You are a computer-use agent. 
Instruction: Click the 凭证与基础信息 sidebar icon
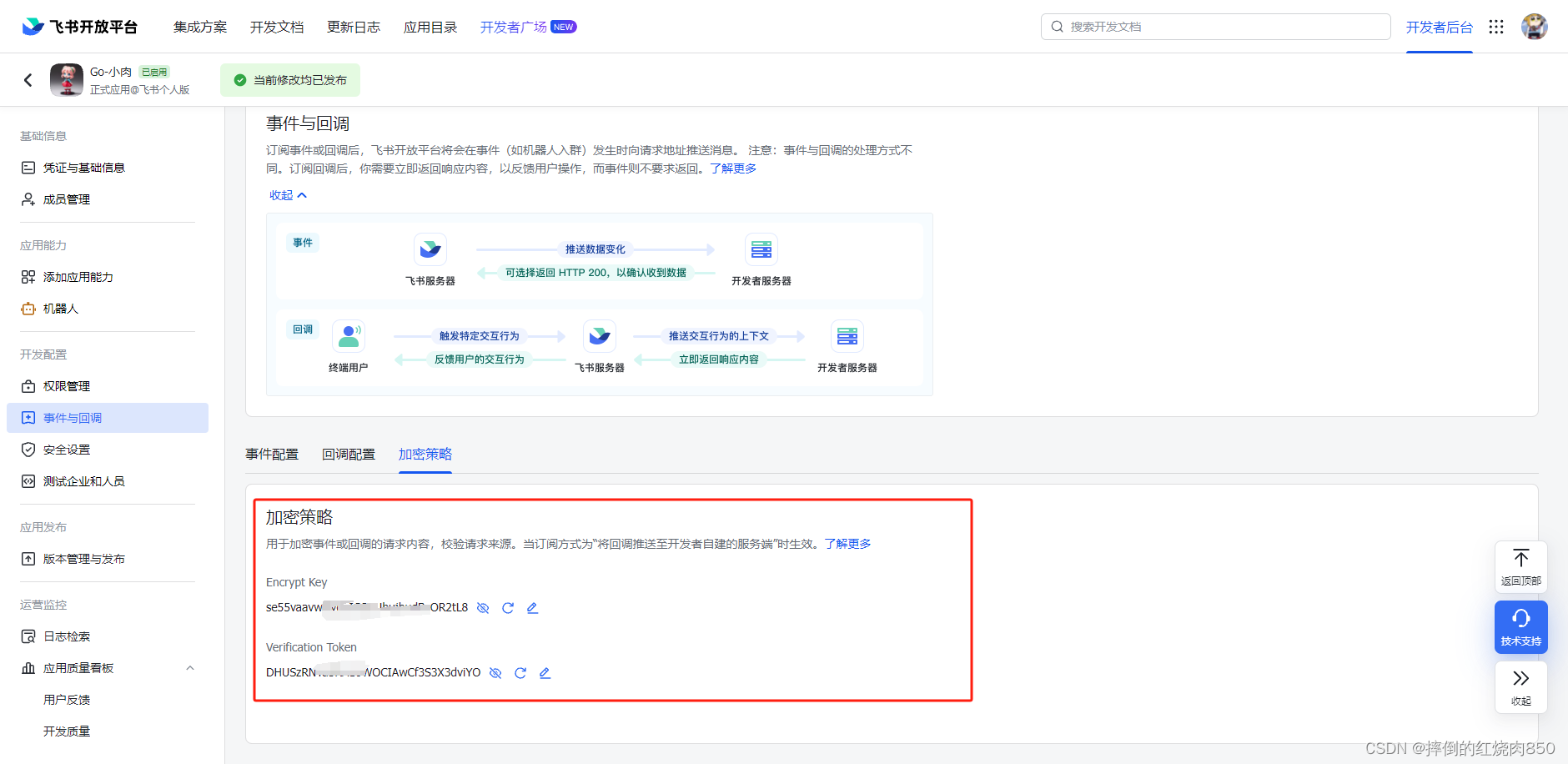pyautogui.click(x=28, y=168)
